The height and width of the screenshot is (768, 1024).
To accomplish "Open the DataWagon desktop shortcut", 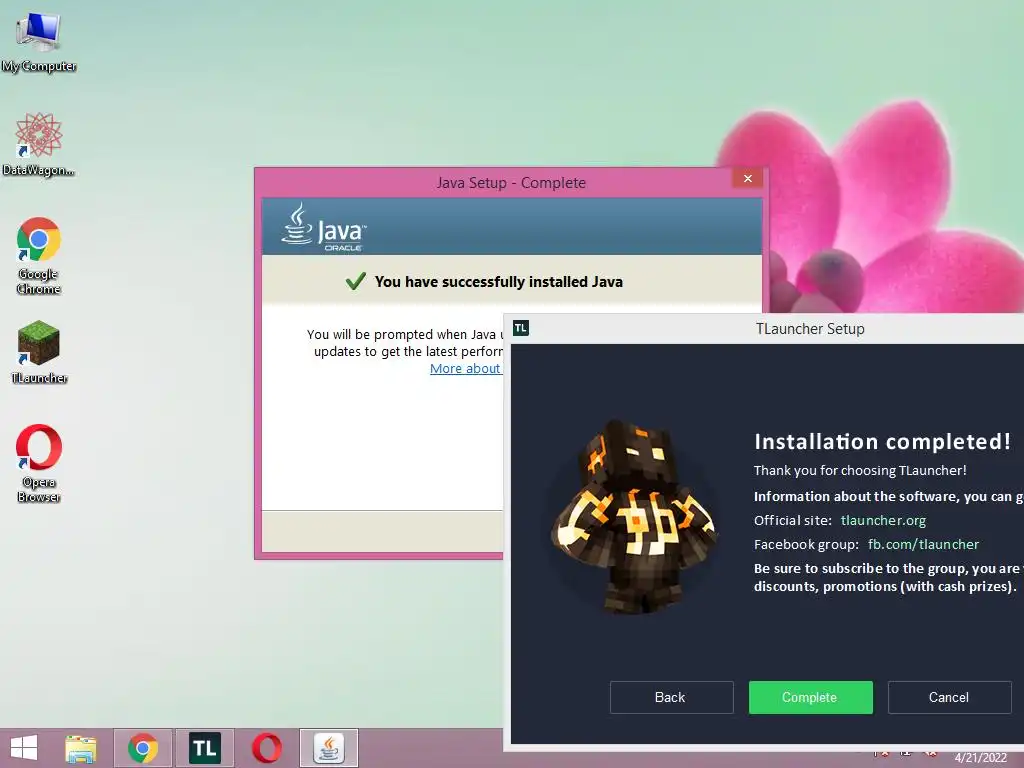I will pyautogui.click(x=39, y=144).
